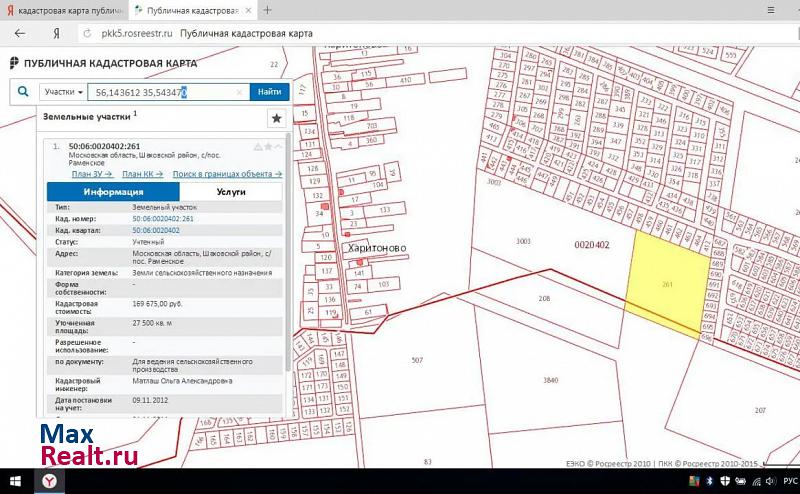Screen dimensions: 800x494
Task: Open the План ЗУ link
Action: (90, 174)
